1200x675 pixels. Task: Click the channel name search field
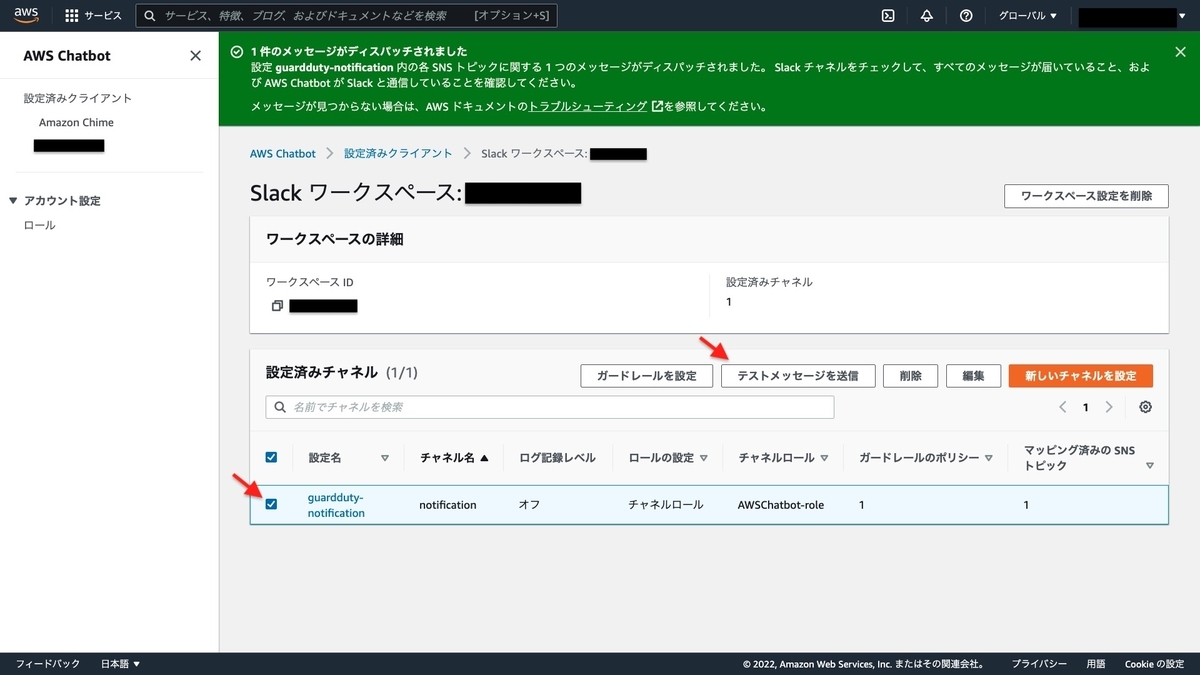(x=548, y=407)
